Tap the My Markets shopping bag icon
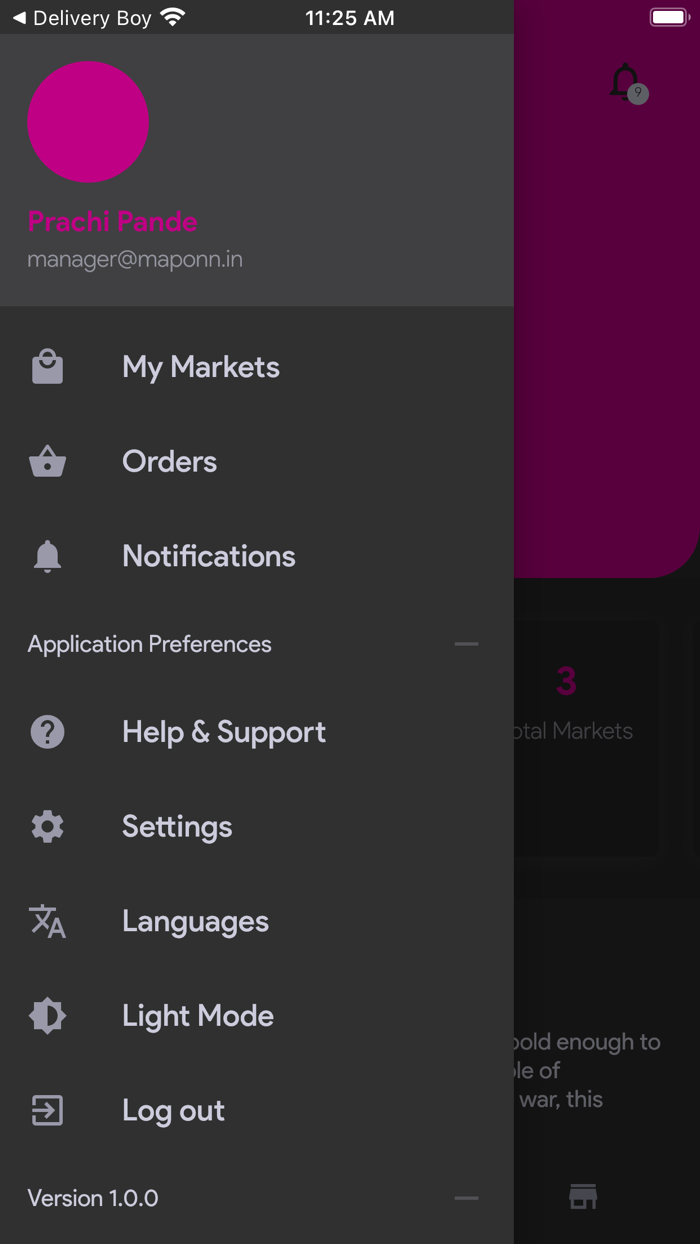 point(47,368)
